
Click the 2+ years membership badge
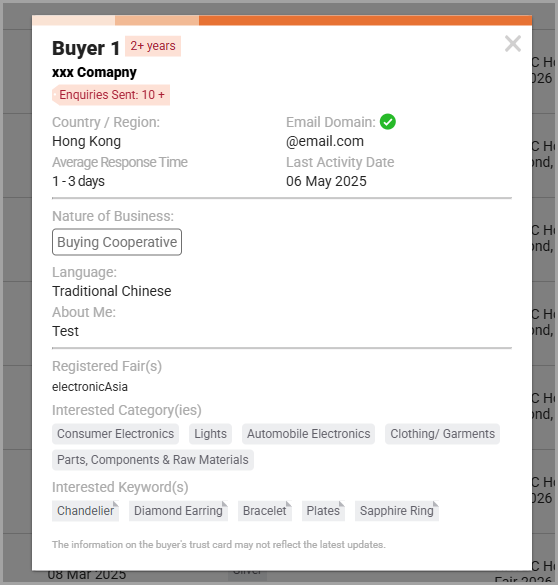[153, 46]
